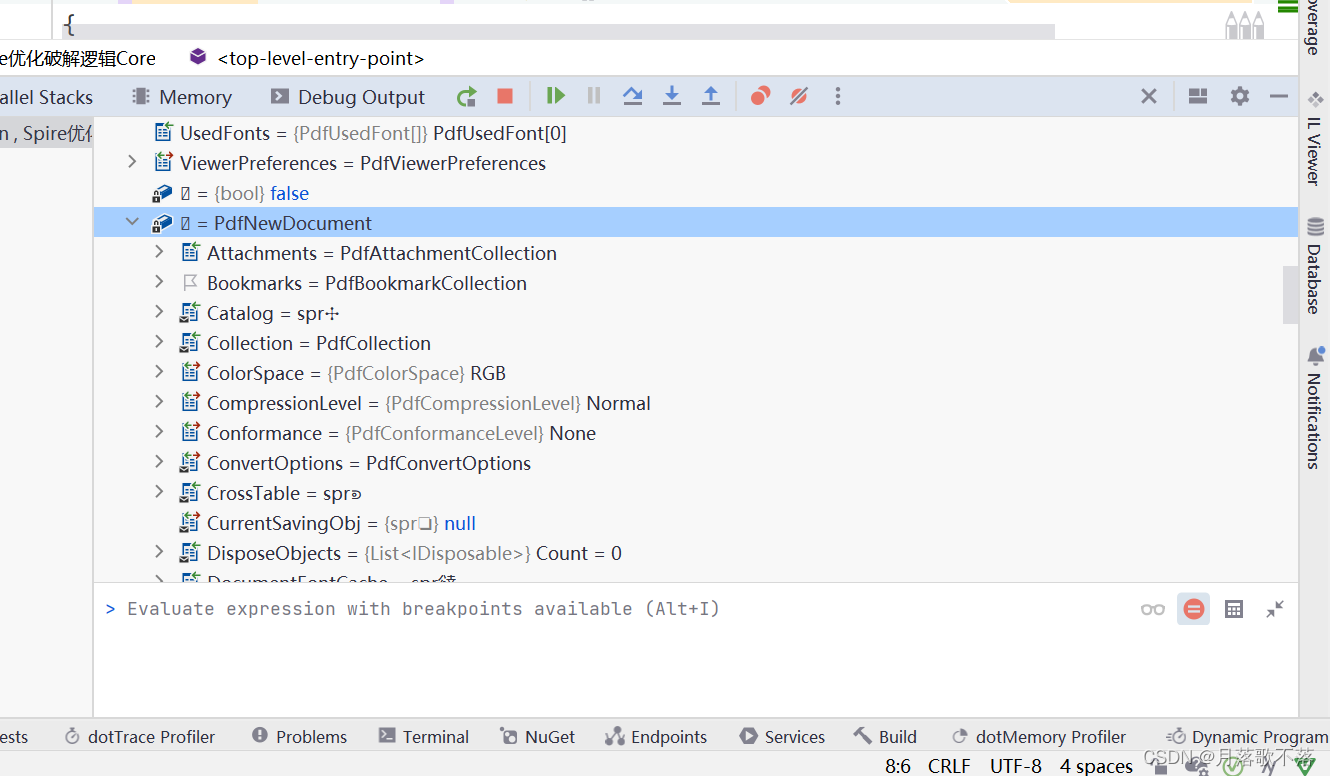Open the View Breakpoints dialog
The width and height of the screenshot is (1330, 776).
[x=761, y=96]
